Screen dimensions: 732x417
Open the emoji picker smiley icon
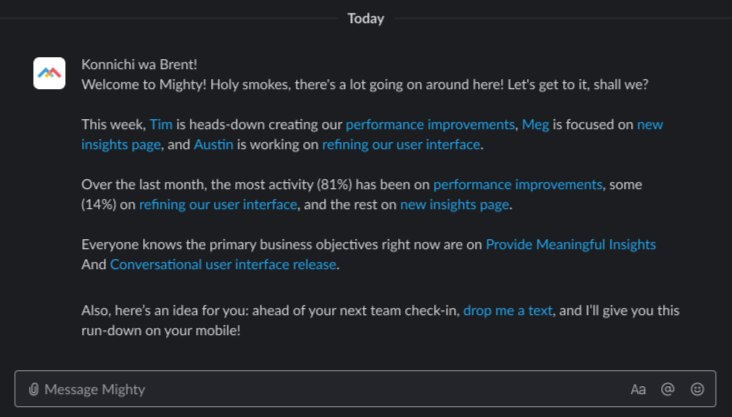click(697, 389)
